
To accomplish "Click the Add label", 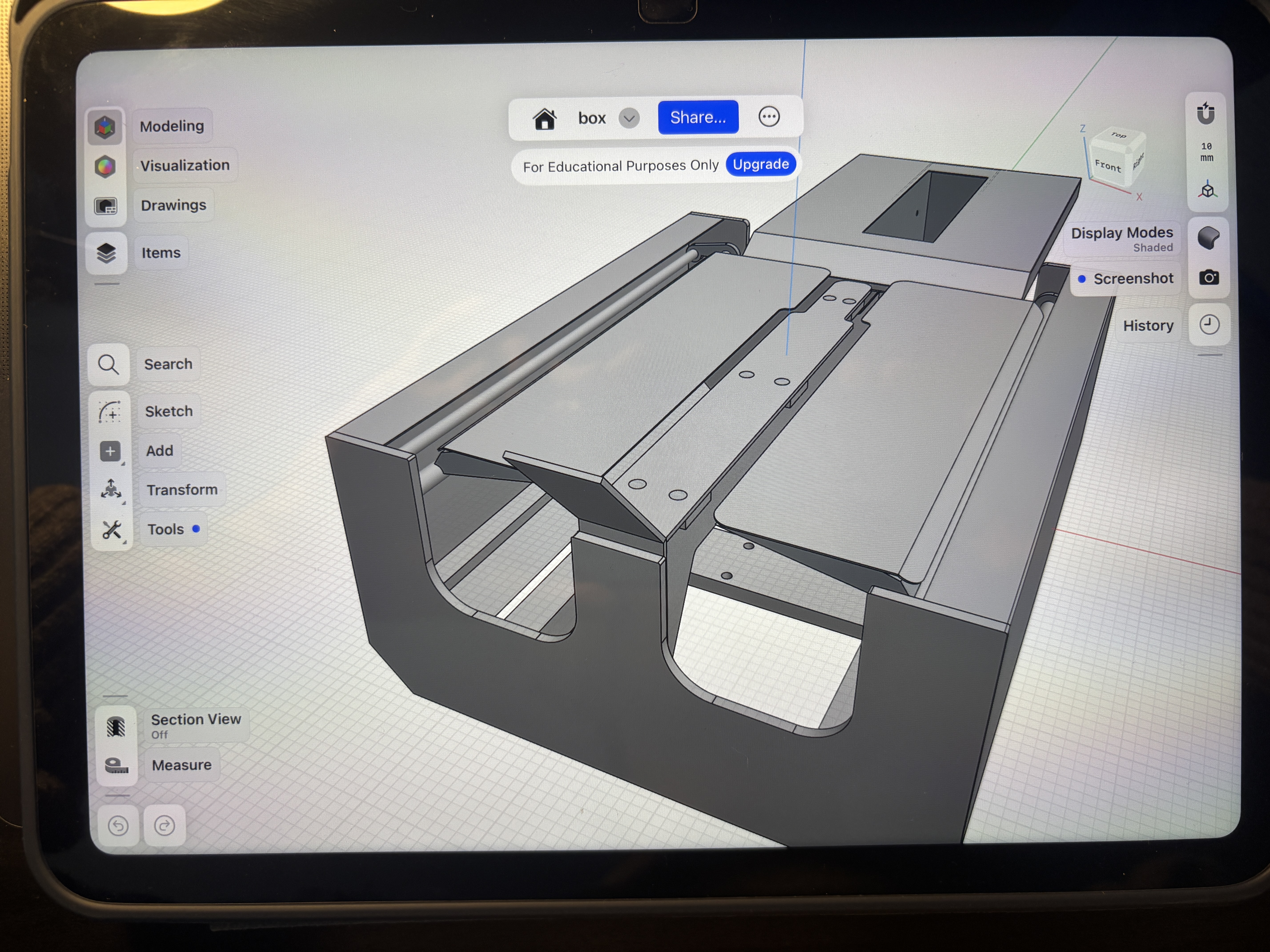I will [160, 451].
